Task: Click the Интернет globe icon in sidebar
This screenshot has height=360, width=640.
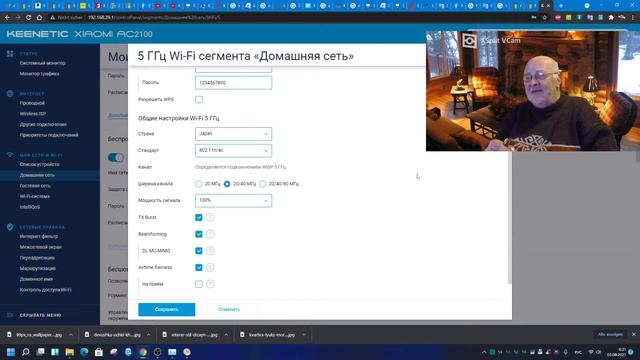Action: click(x=10, y=93)
